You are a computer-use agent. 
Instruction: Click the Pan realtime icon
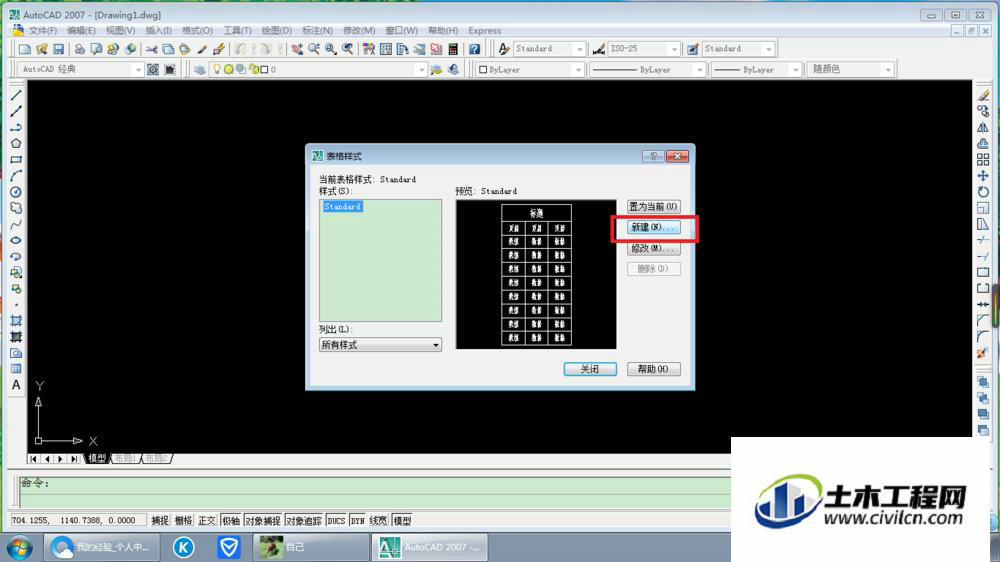click(297, 49)
